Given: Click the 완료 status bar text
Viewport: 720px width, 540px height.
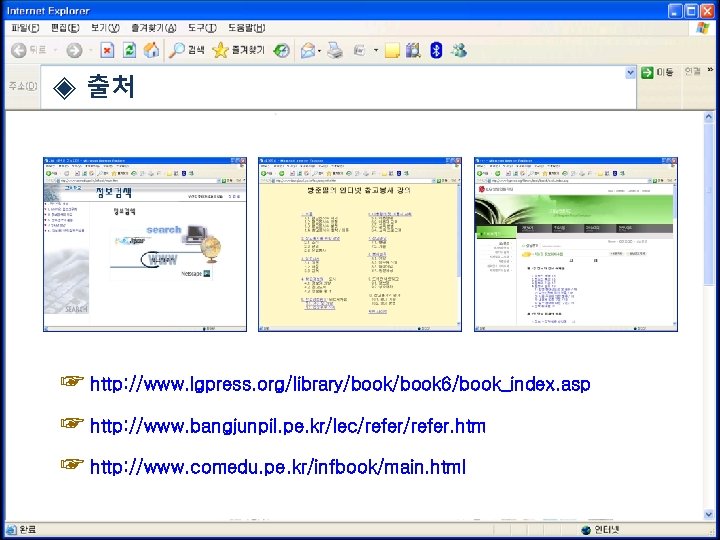Looking at the screenshot, I should pyautogui.click(x=27, y=529).
